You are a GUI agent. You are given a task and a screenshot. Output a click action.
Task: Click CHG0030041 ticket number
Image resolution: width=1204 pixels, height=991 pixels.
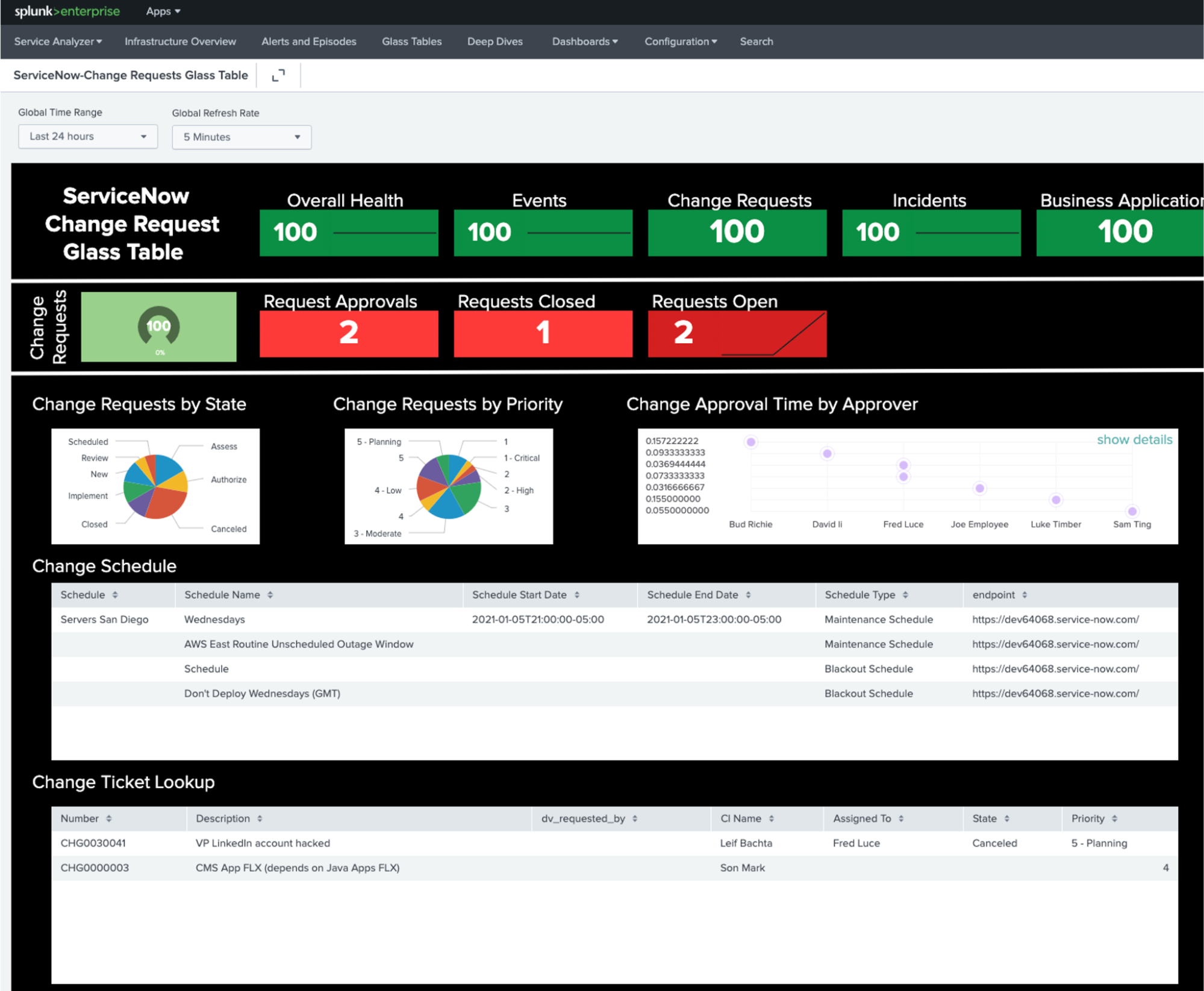pos(93,843)
